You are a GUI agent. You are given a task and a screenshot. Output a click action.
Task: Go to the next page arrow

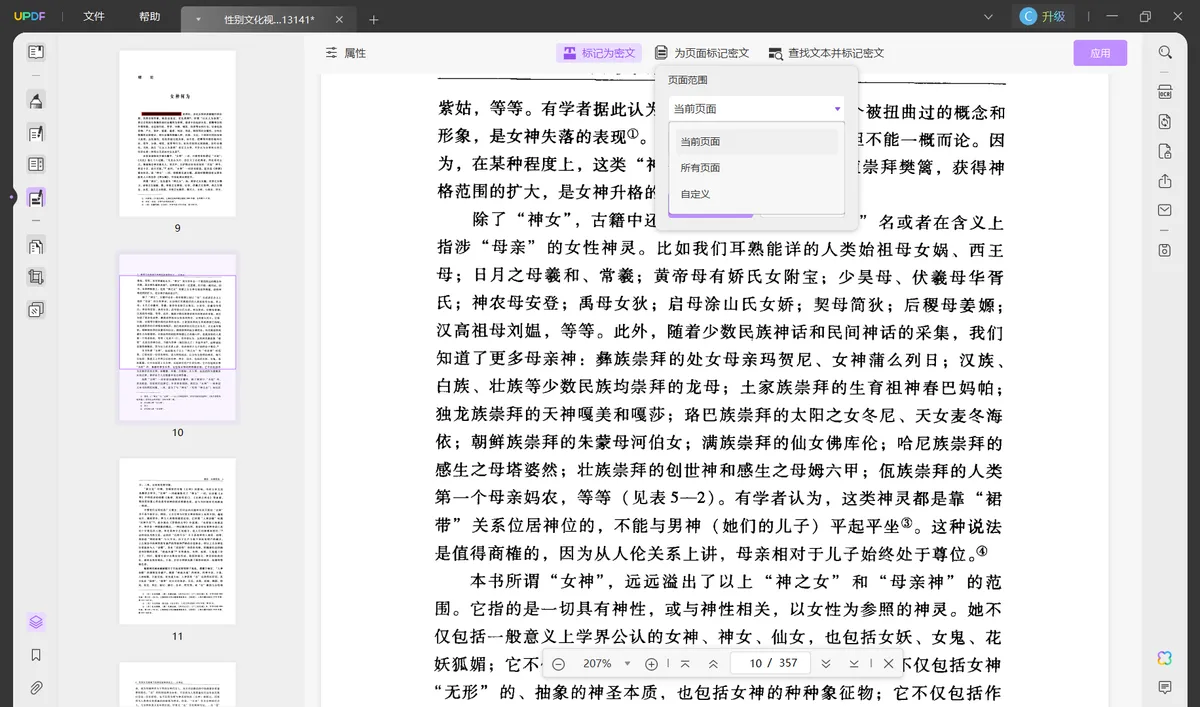826,664
